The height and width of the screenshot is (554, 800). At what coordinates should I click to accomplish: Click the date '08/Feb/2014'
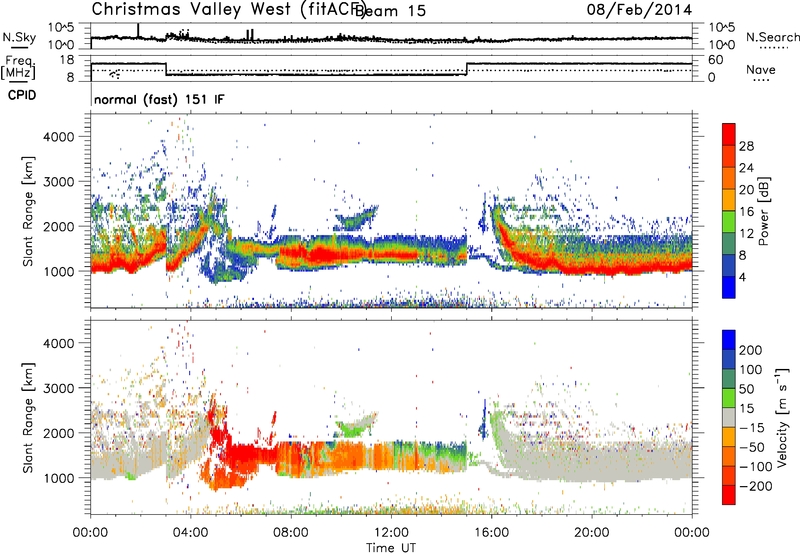coord(639,10)
